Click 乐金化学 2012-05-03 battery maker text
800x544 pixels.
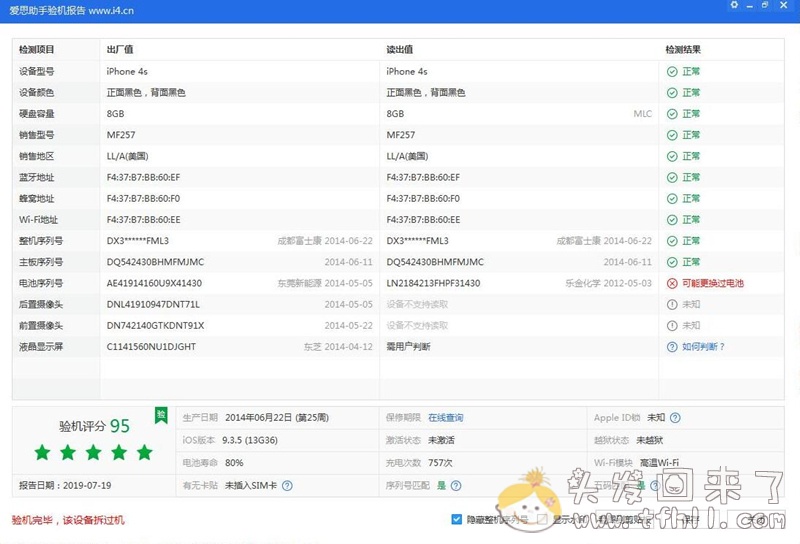(608, 283)
